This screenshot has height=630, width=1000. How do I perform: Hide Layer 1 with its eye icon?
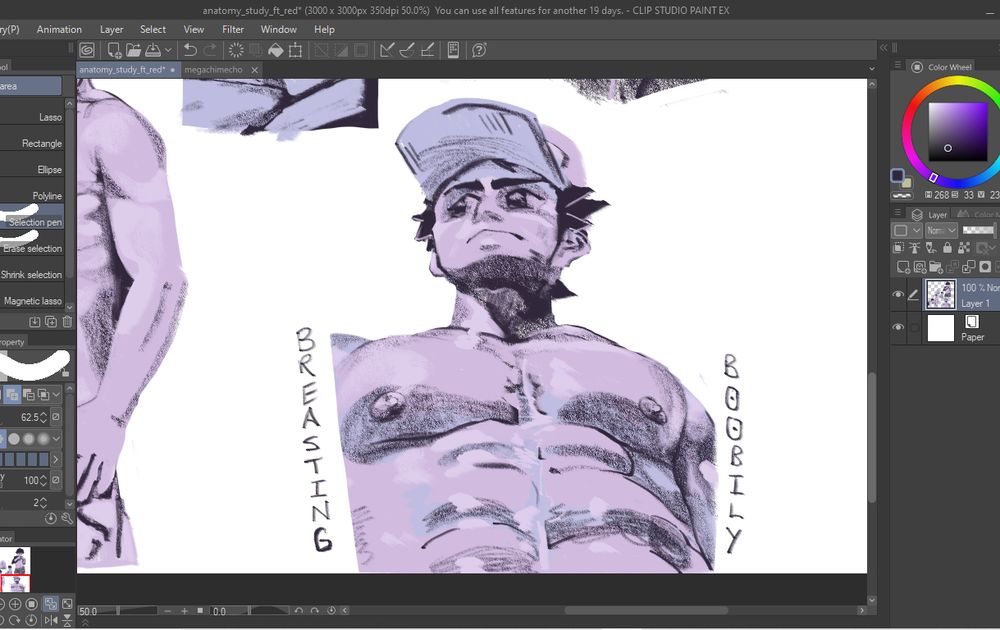point(898,294)
